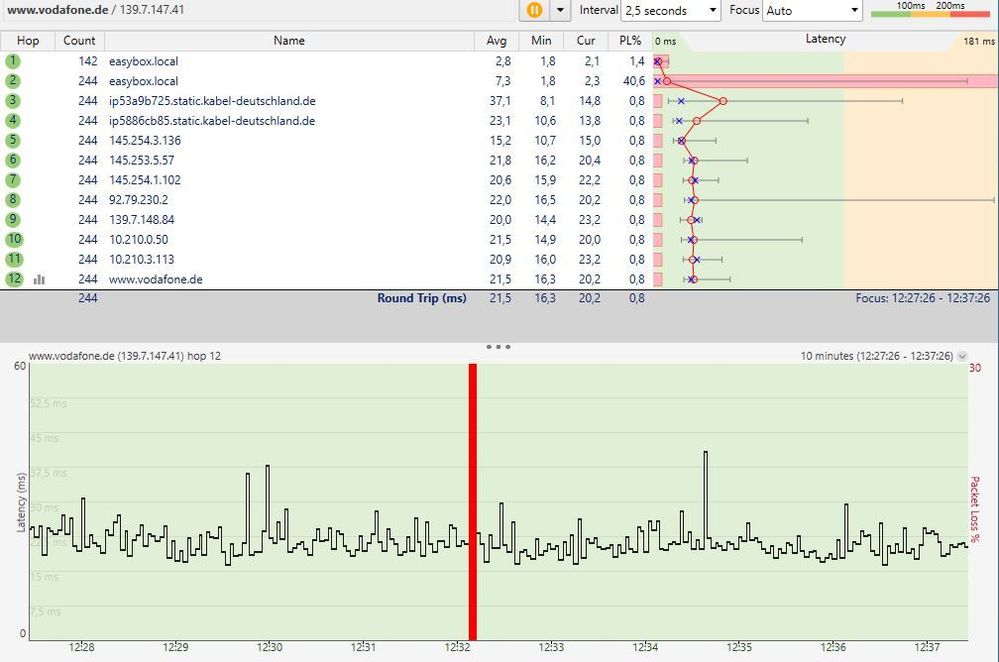Expand the arrow beside the pause button
The height and width of the screenshot is (662, 999).
click(561, 10)
